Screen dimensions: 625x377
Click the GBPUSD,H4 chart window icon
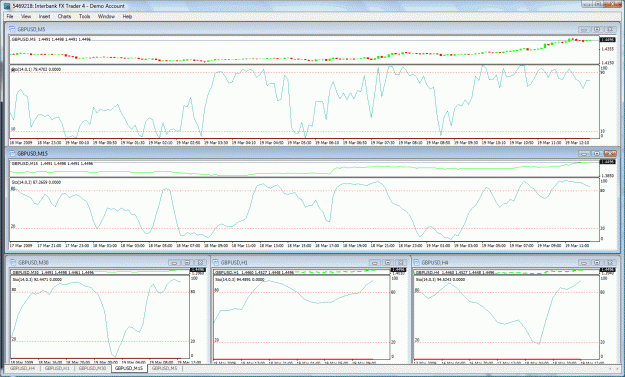[x=417, y=262]
